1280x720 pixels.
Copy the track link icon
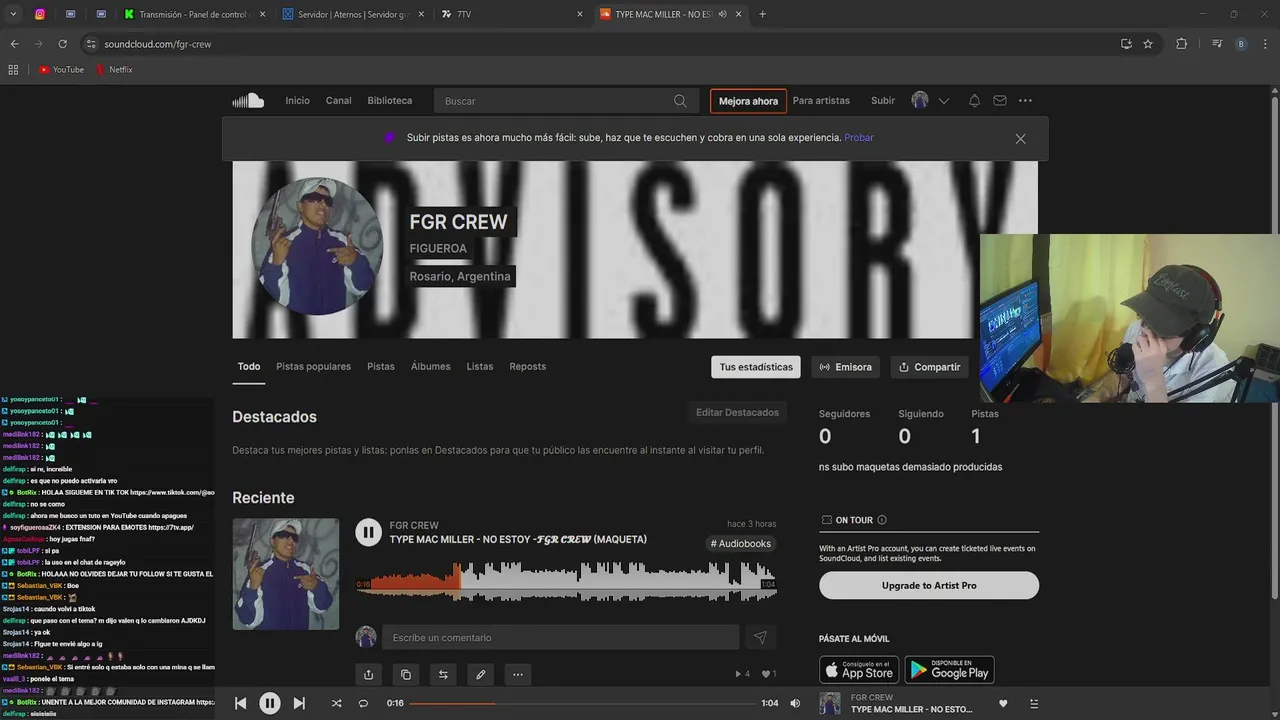coord(405,675)
